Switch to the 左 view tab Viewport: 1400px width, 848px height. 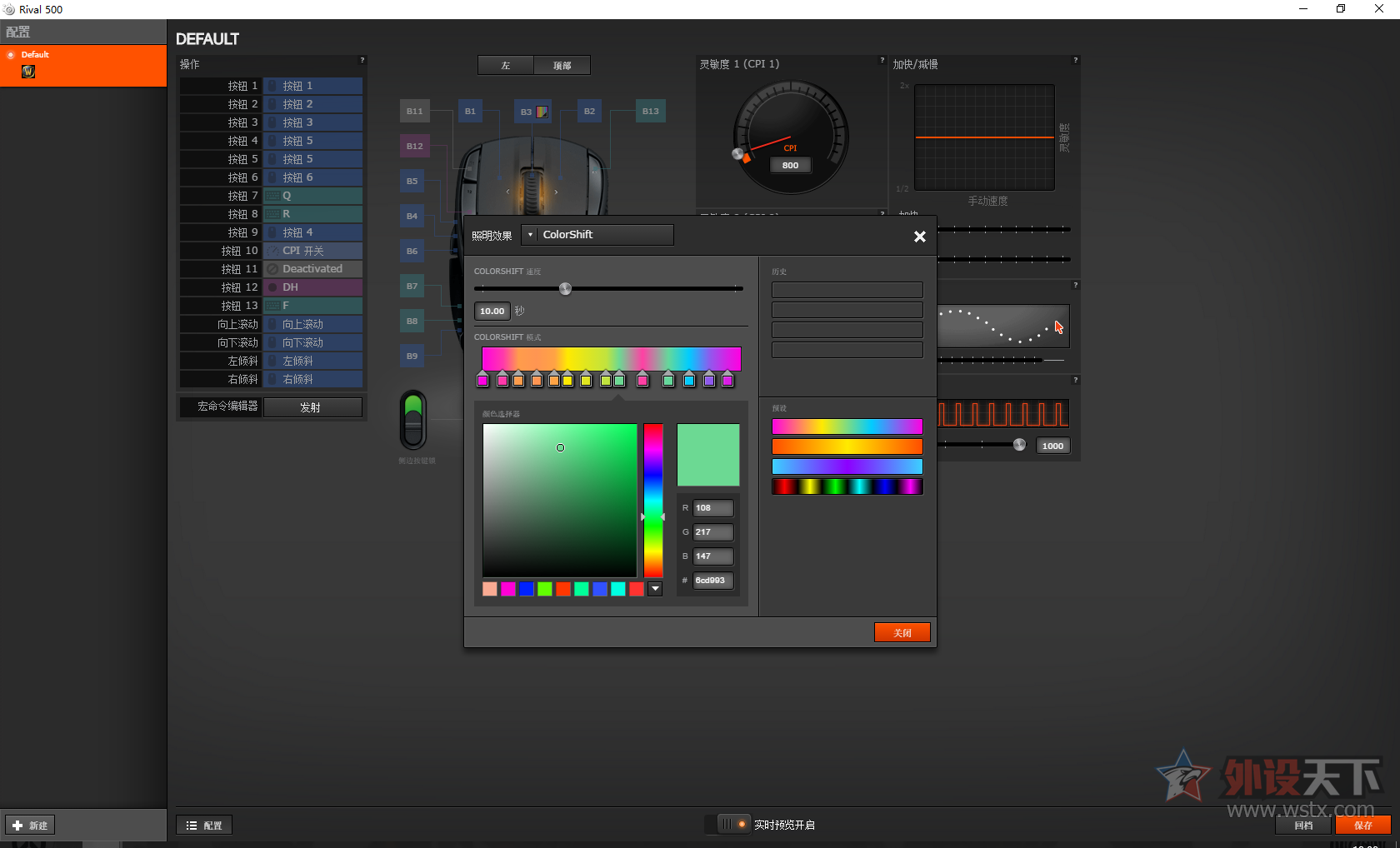[506, 66]
